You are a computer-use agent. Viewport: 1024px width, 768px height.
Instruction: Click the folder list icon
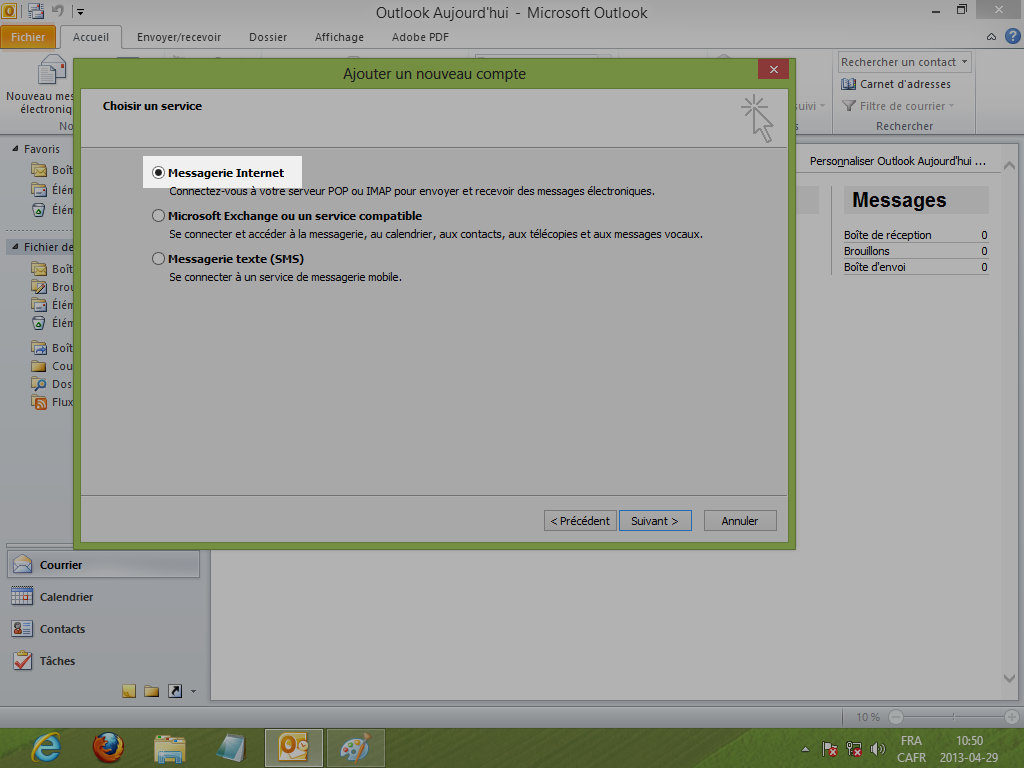tap(152, 692)
